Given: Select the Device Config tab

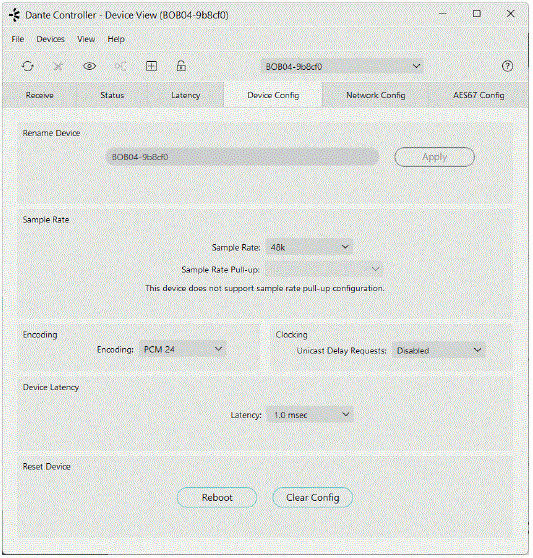Looking at the screenshot, I should click(273, 95).
